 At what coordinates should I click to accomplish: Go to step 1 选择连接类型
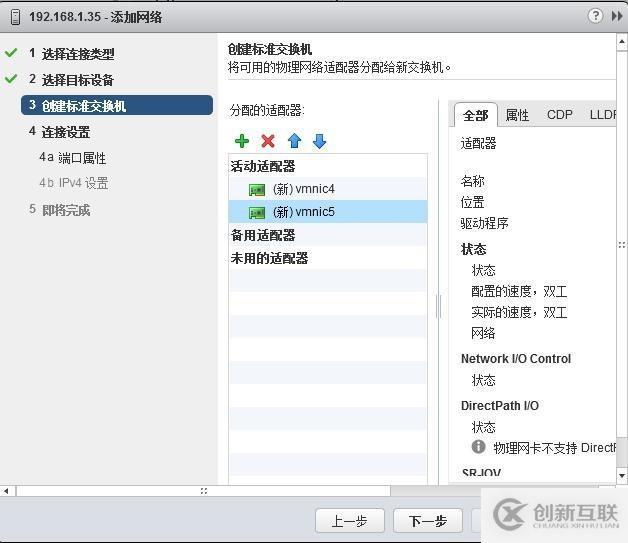[78, 54]
